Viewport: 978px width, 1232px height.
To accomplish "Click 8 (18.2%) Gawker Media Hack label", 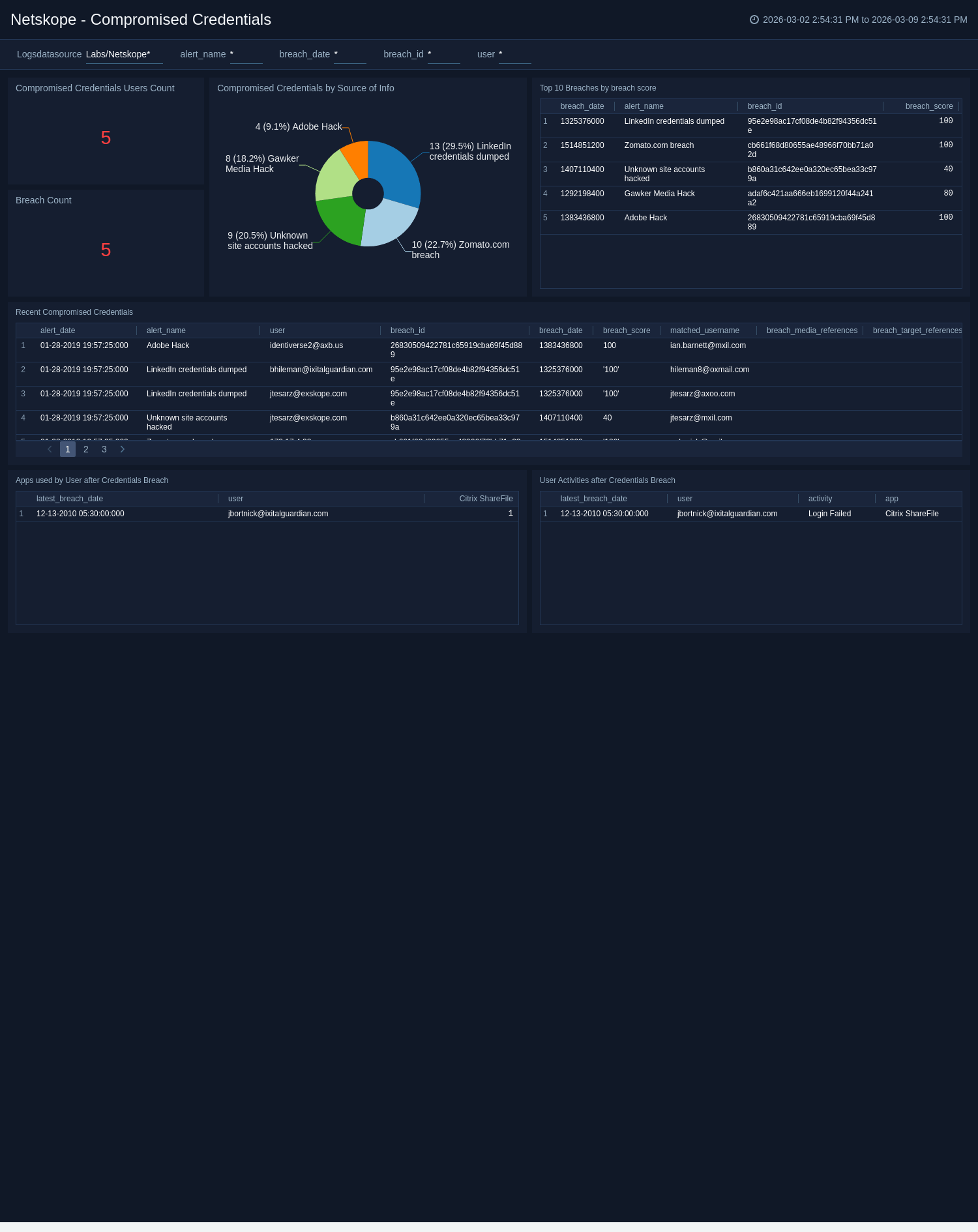I will (x=262, y=164).
